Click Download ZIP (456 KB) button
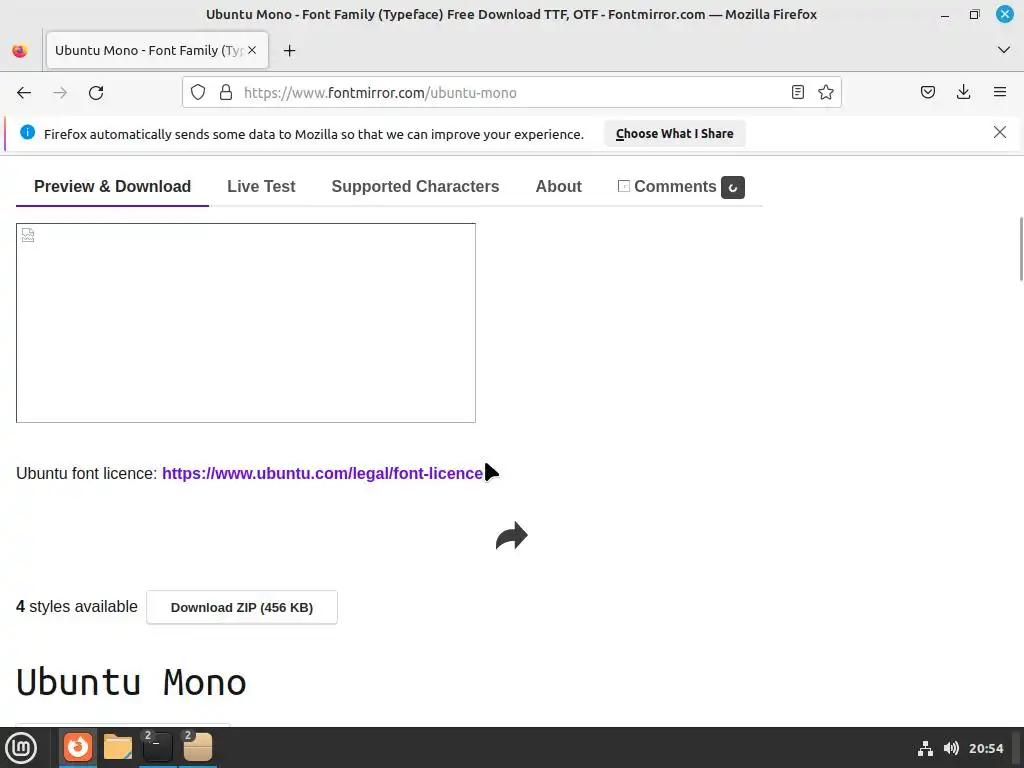This screenshot has height=768, width=1024. pos(242,607)
